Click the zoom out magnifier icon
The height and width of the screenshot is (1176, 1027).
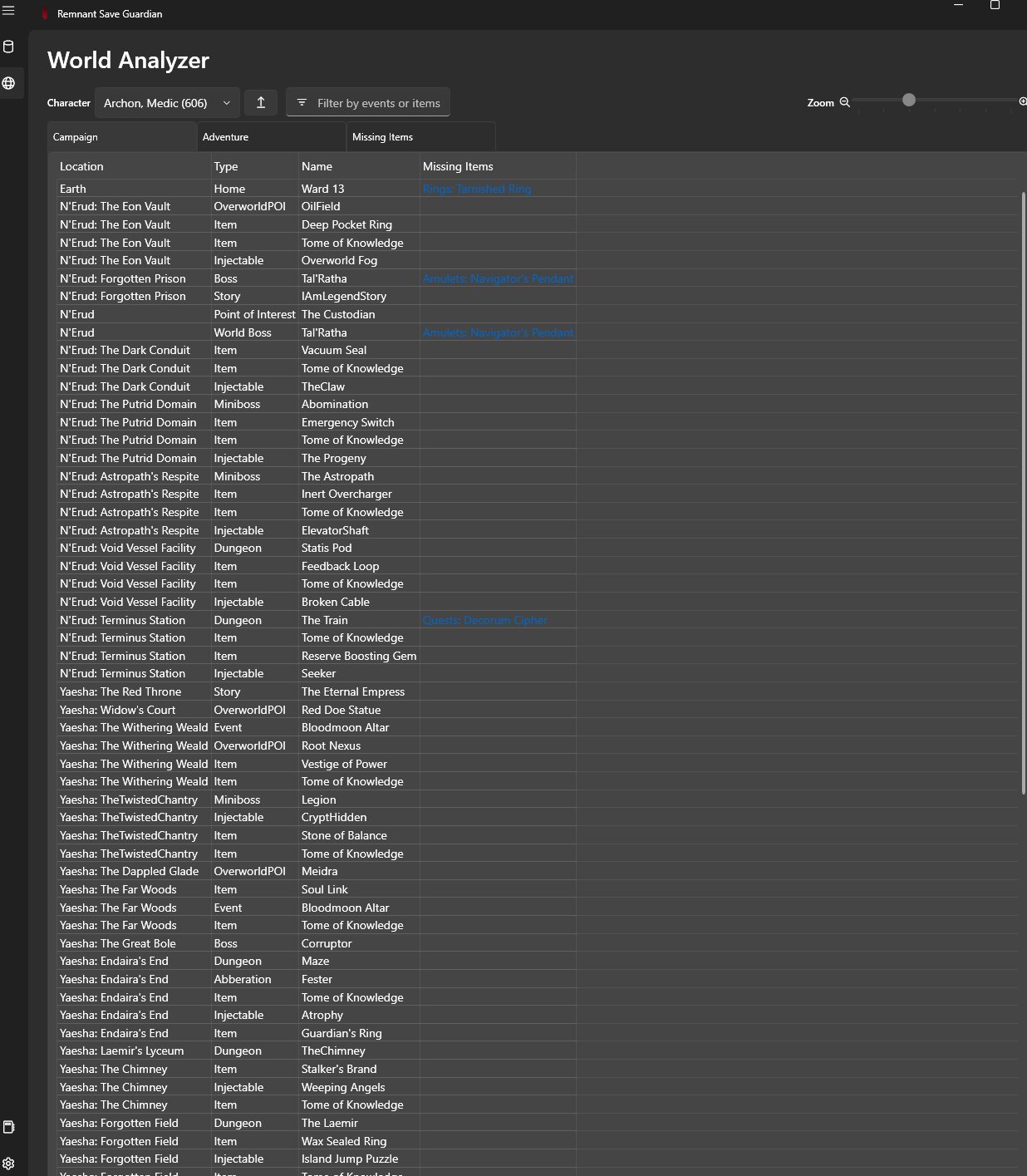point(844,101)
